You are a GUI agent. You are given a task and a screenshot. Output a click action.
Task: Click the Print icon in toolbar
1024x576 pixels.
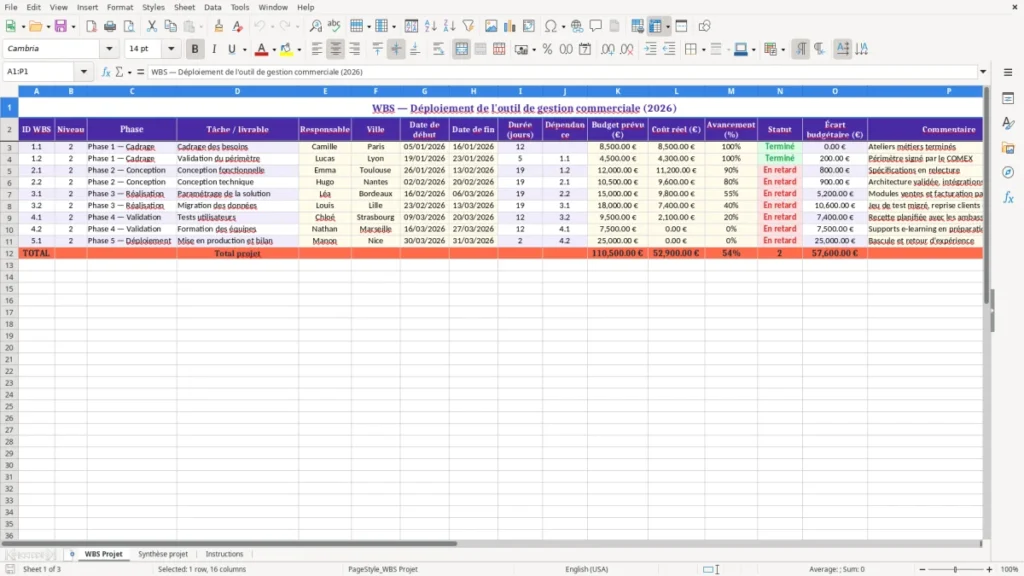pos(110,26)
